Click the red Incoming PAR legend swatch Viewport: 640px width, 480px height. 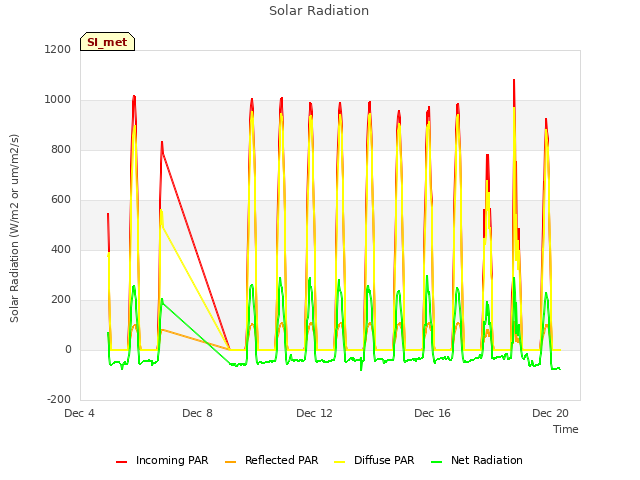pos(121,462)
